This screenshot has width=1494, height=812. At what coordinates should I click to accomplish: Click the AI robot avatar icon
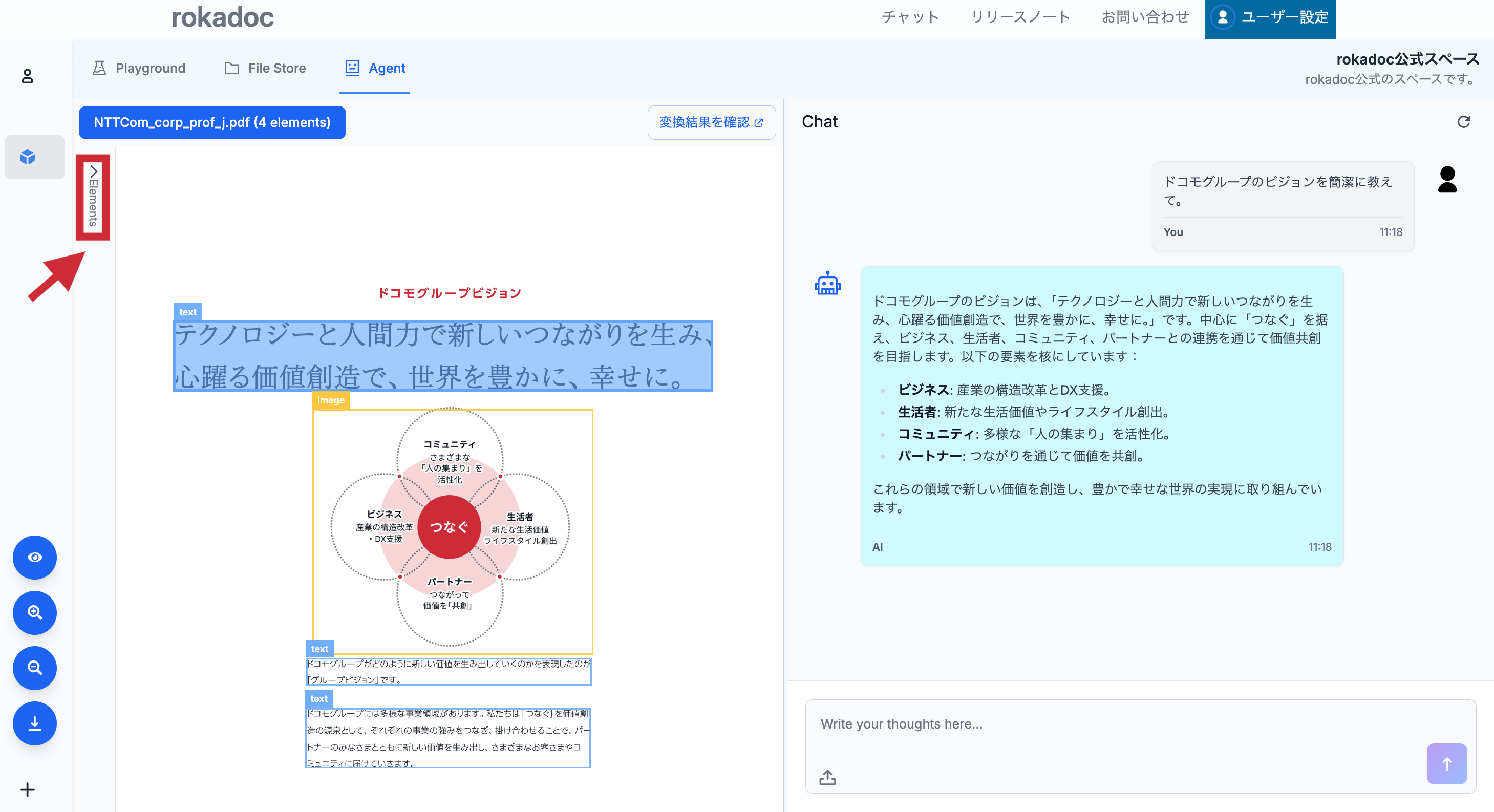tap(827, 284)
